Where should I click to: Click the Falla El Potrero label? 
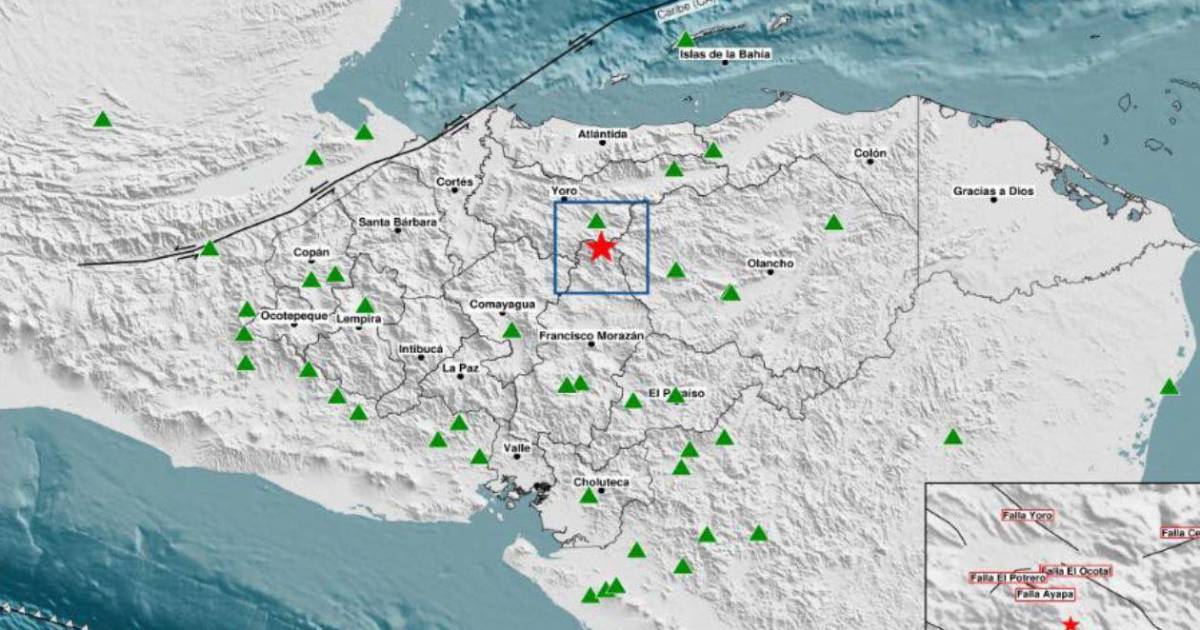tap(1007, 578)
